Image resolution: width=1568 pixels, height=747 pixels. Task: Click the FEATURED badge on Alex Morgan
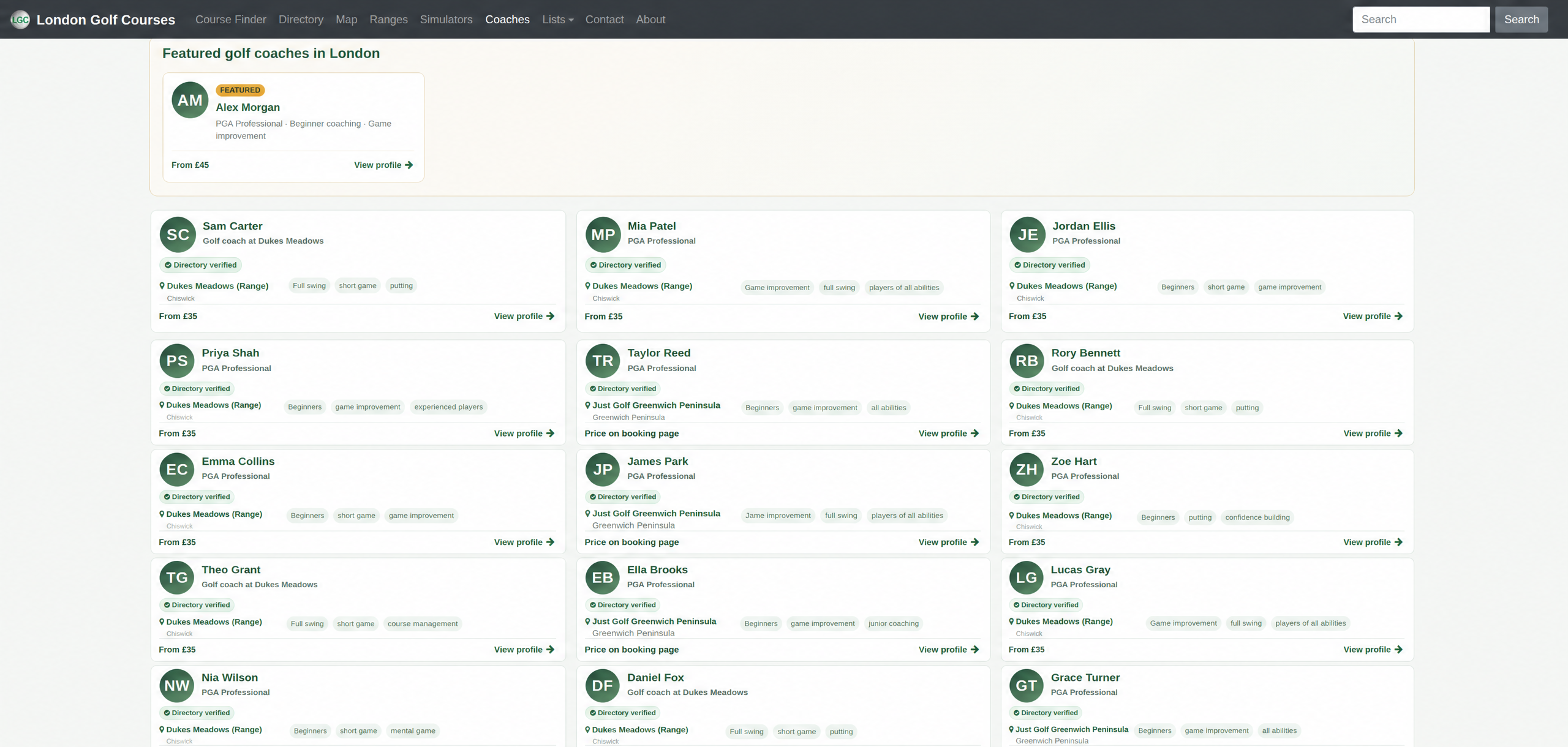pos(240,90)
